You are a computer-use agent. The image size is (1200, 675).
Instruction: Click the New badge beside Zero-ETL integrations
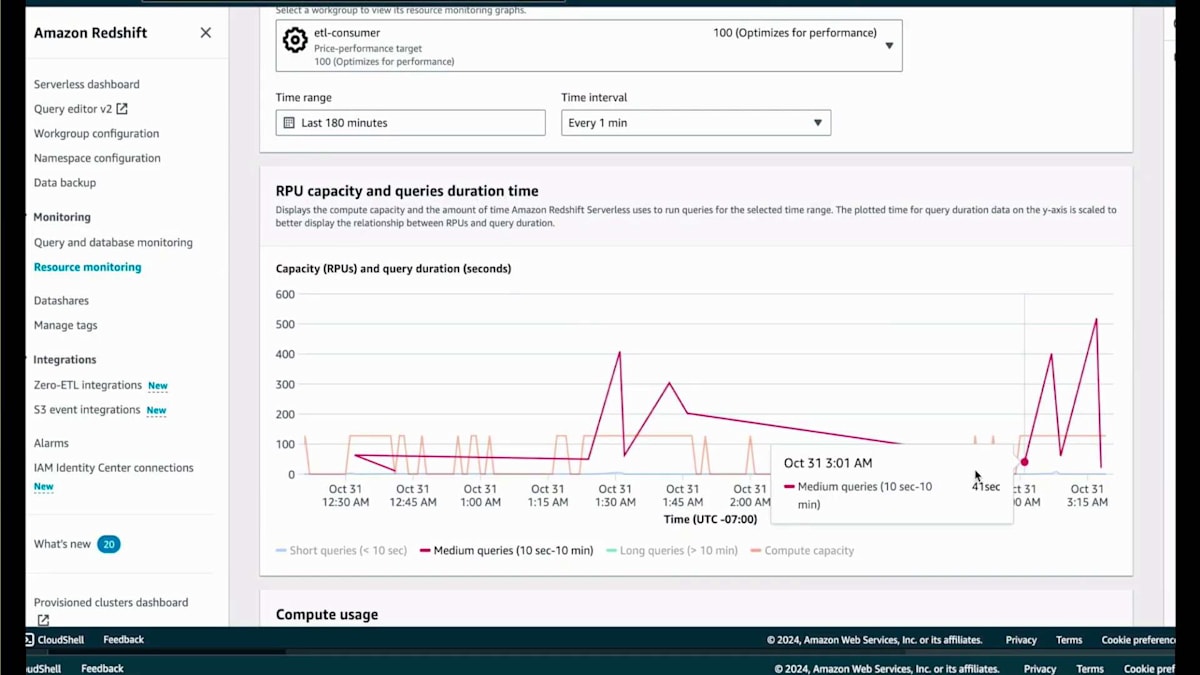[x=158, y=386]
